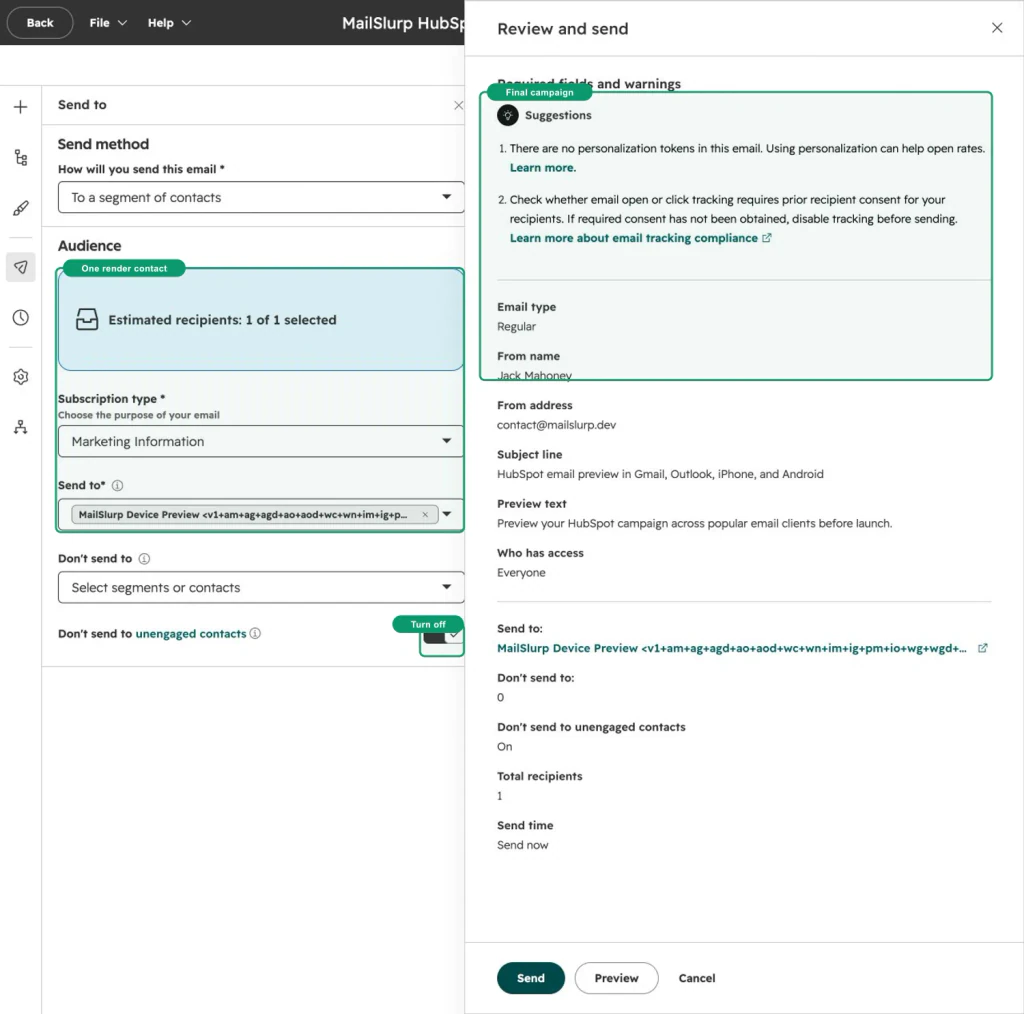Toggle Don't send to unengaged contacts switch
Image resolution: width=1024 pixels, height=1014 pixels.
443,635
